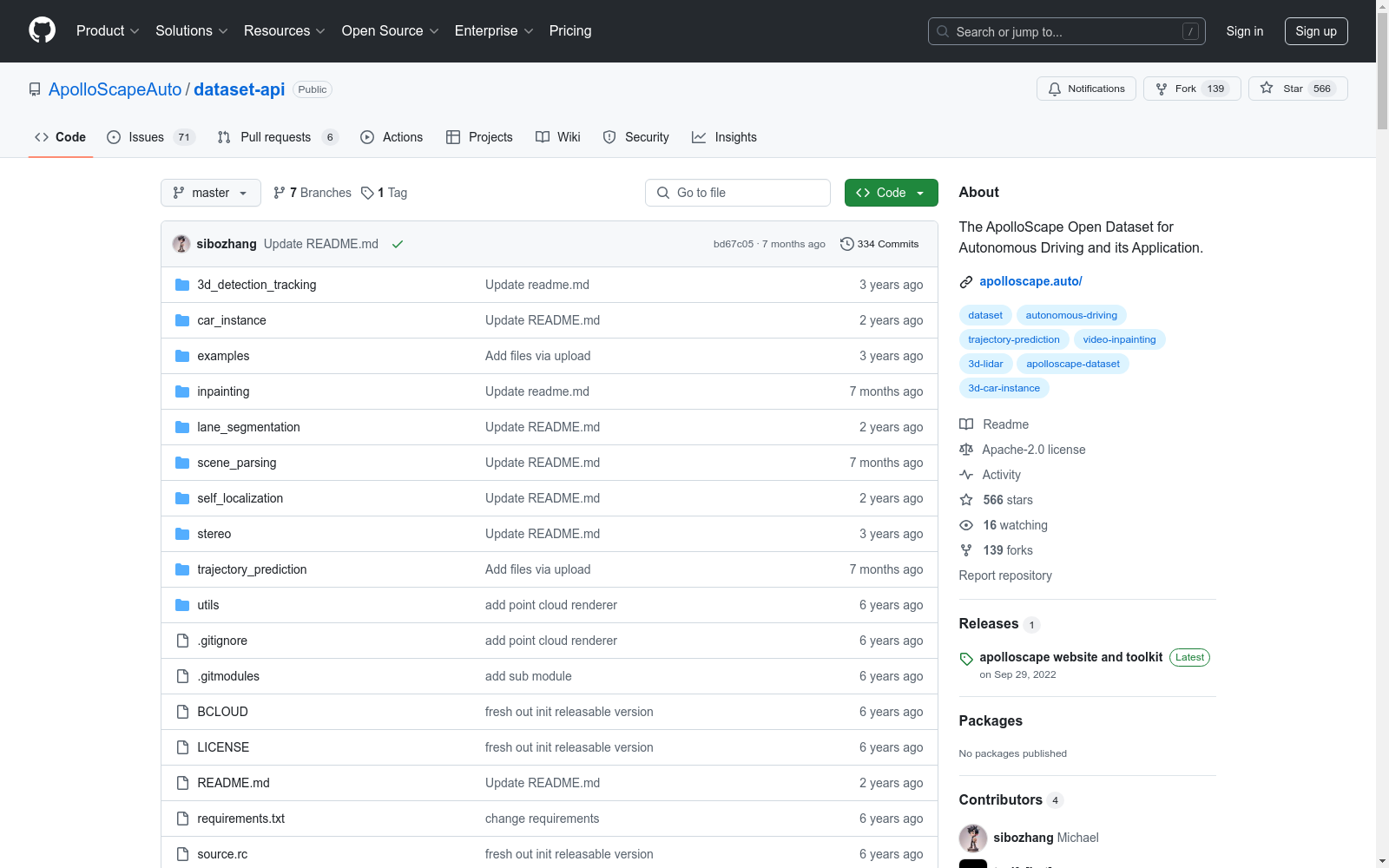This screenshot has height=868, width=1389.
Task: Click the search magnifier icon
Action: 943,31
